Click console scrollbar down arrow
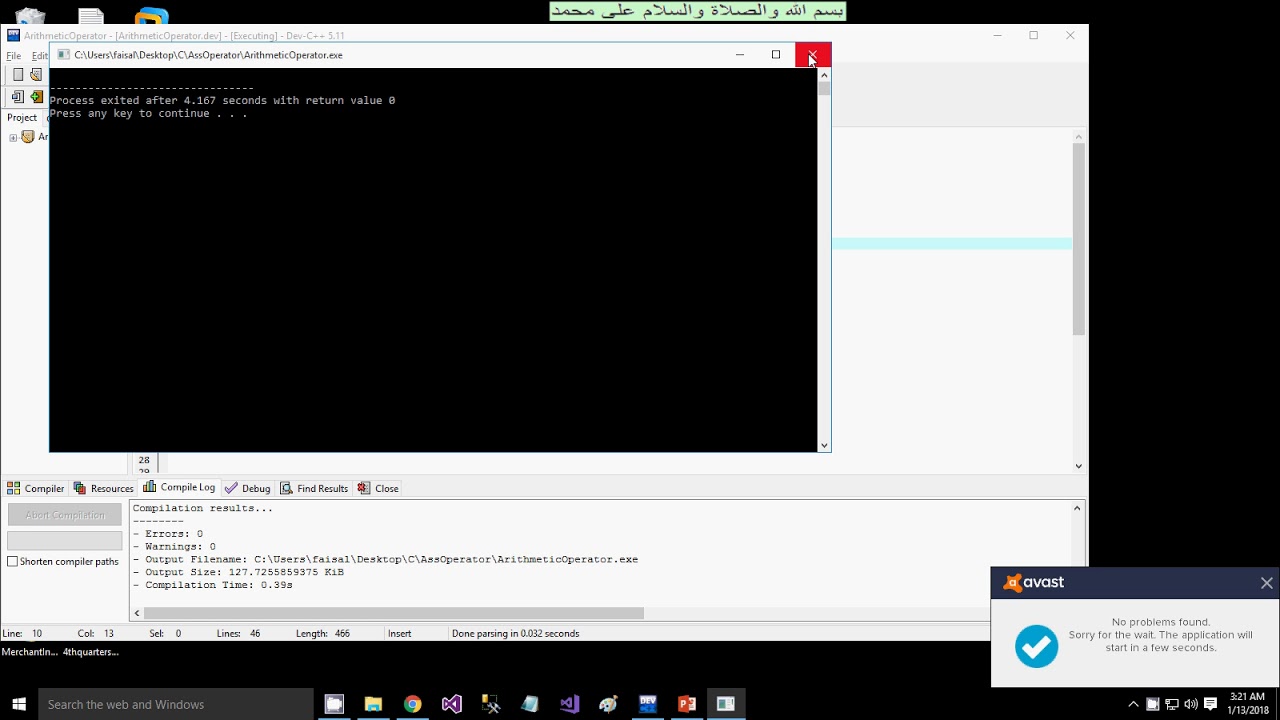This screenshot has width=1280, height=720. tap(824, 445)
